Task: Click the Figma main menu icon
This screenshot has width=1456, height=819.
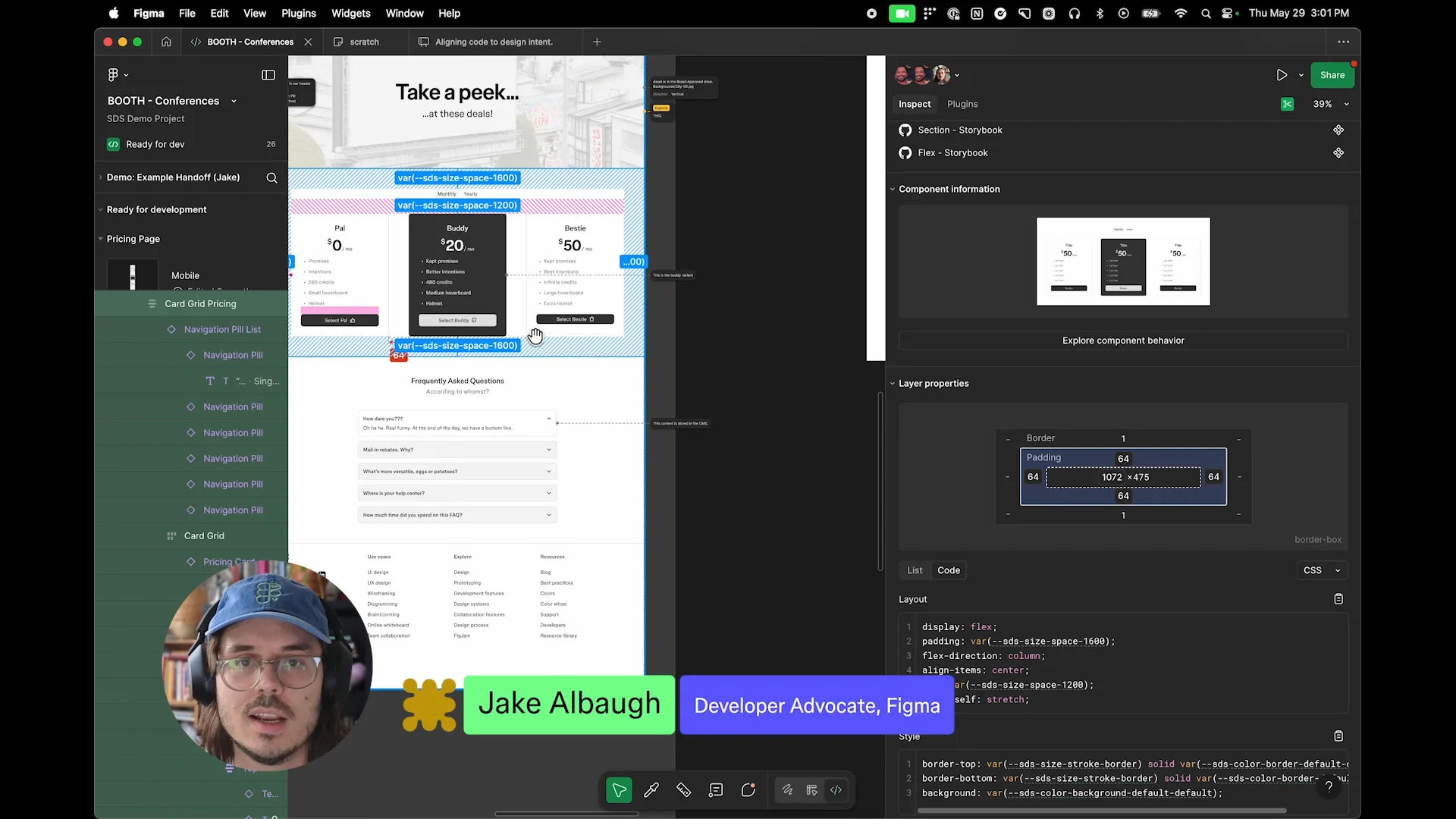Action: click(x=114, y=74)
